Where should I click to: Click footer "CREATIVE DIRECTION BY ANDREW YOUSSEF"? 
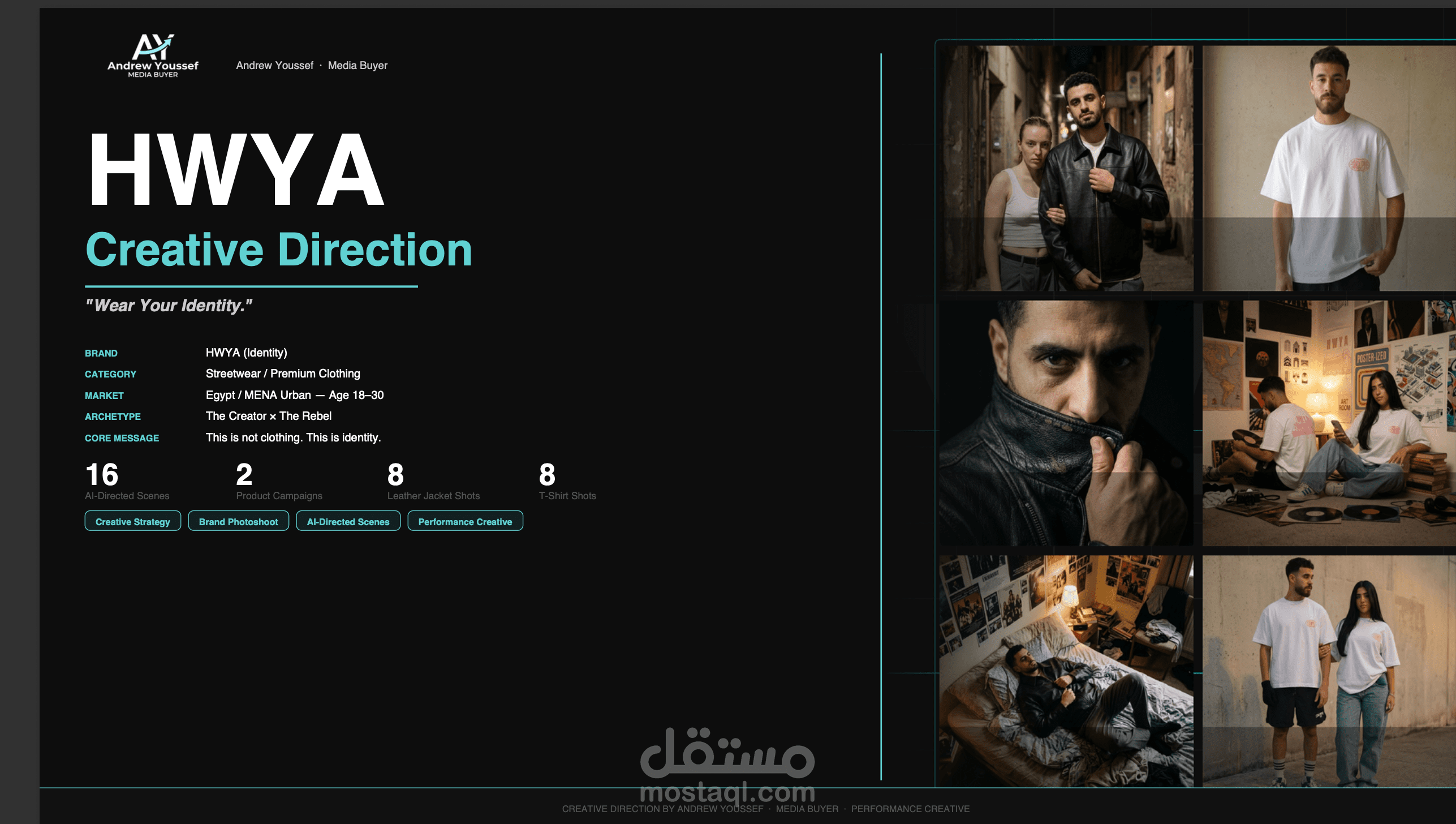tap(662, 809)
